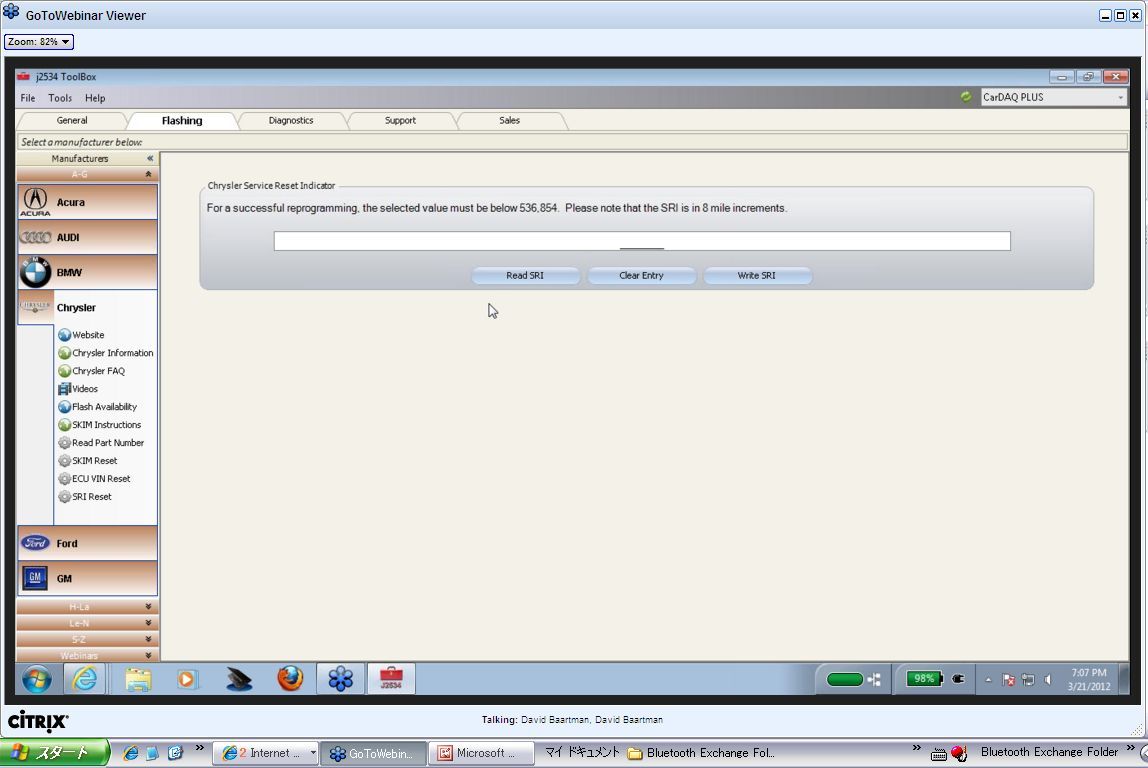The height and width of the screenshot is (768, 1148).
Task: Click the film icon beside Videos
Action: point(64,389)
